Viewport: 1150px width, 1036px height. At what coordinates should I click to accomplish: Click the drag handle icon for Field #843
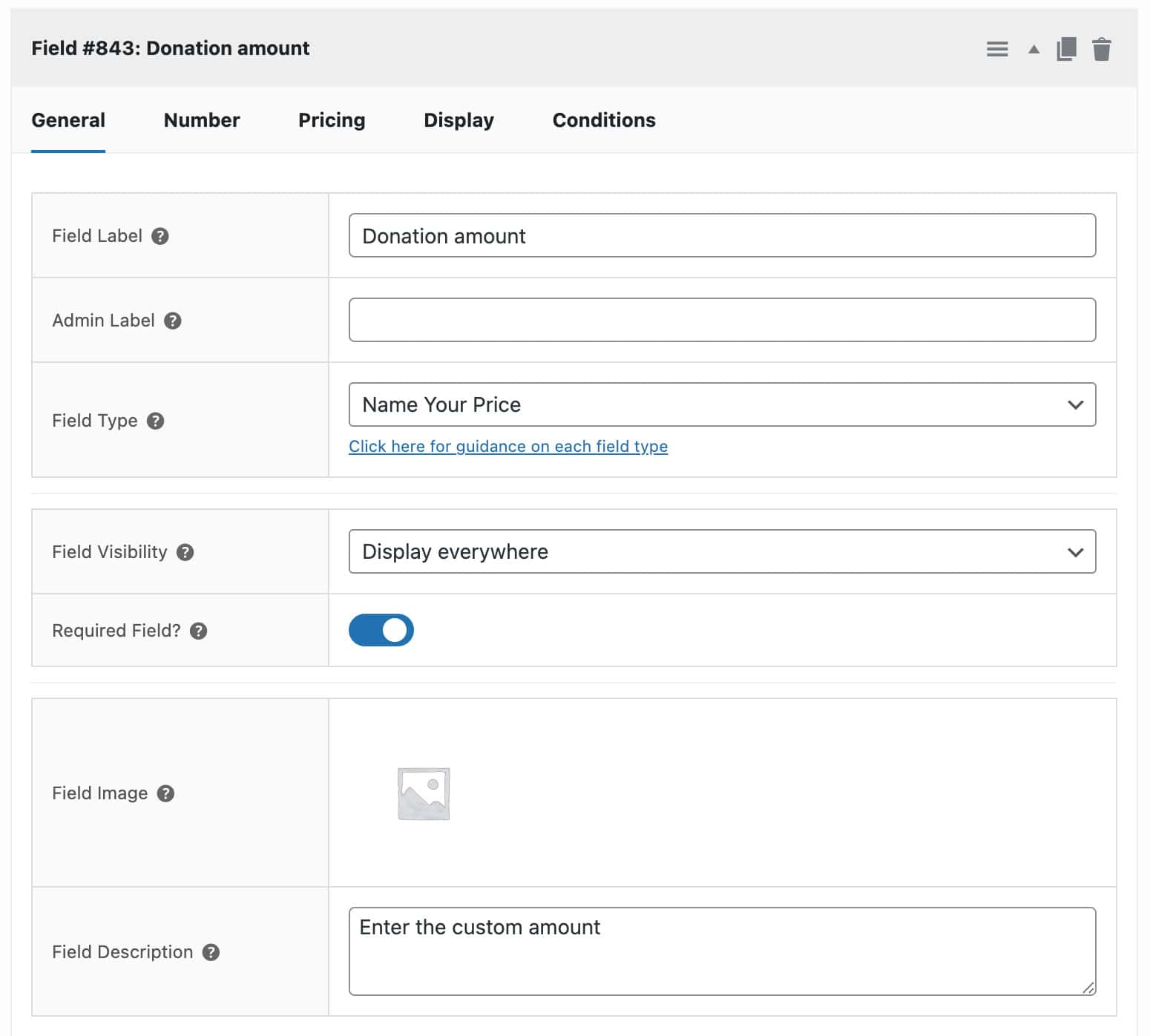997,48
